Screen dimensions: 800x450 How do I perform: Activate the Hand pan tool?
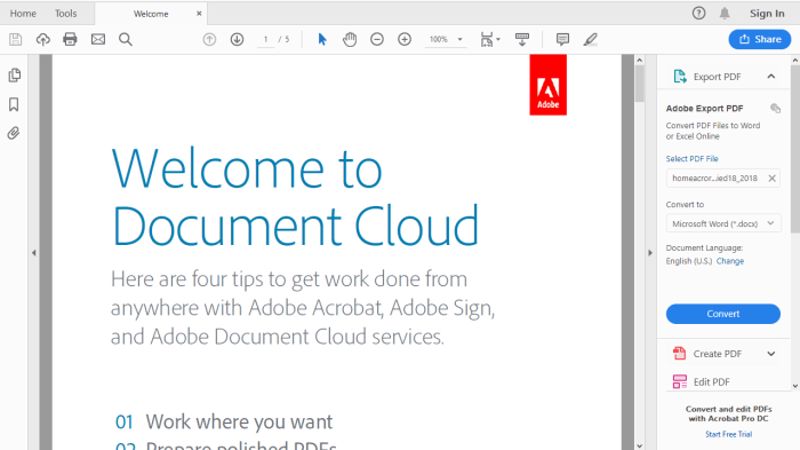(350, 39)
